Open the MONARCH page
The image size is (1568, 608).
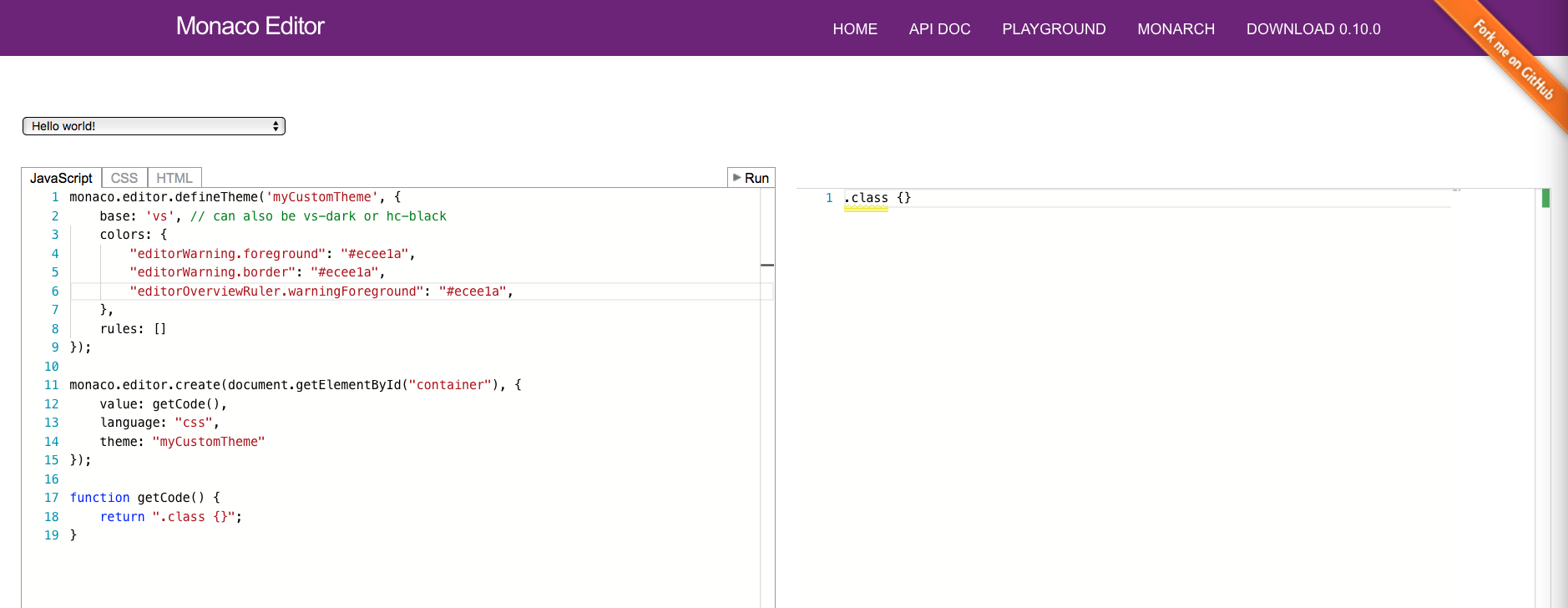point(1176,29)
